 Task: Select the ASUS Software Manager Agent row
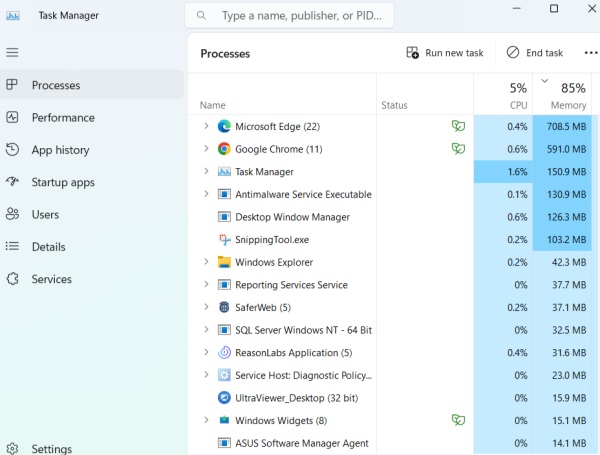pos(390,443)
